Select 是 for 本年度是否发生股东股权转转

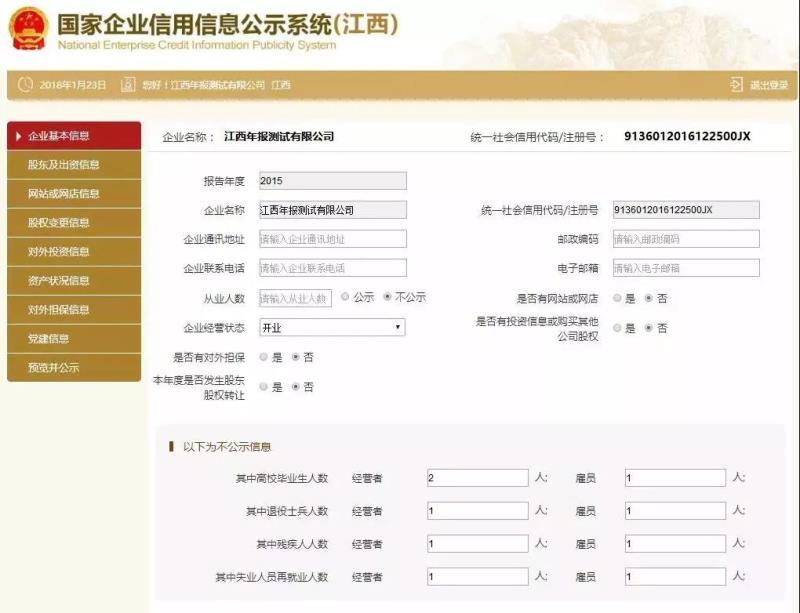tap(264, 384)
